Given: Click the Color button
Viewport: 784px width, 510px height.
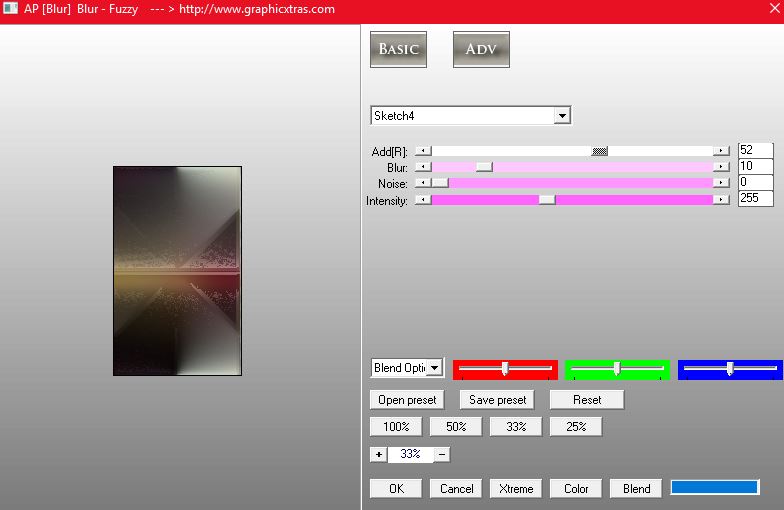Looking at the screenshot, I should tap(576, 488).
